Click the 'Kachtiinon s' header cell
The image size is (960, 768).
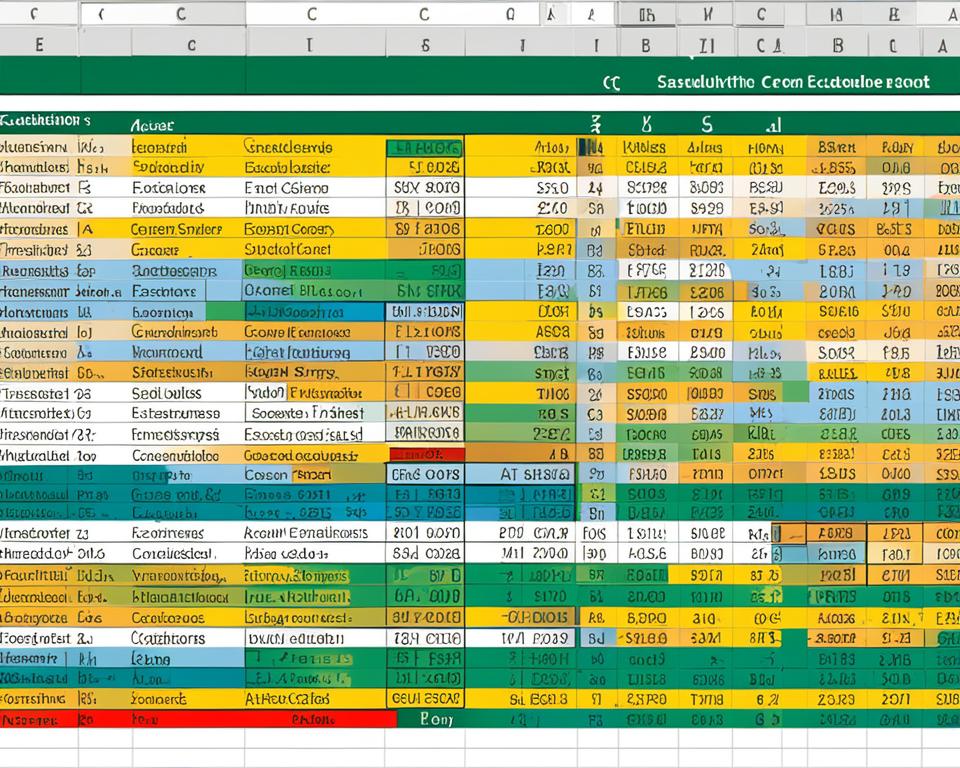coord(45,119)
